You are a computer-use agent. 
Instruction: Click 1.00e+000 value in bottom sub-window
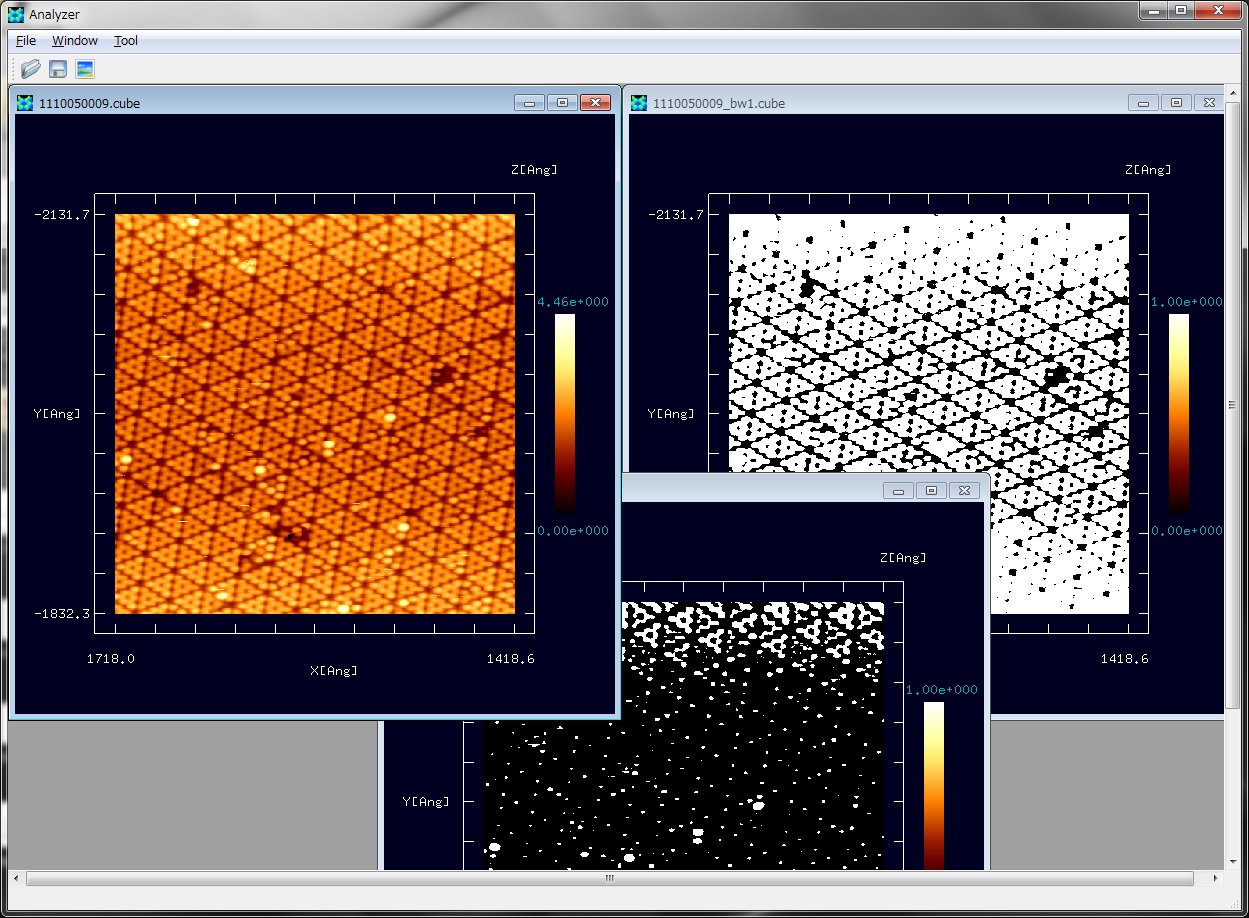941,689
